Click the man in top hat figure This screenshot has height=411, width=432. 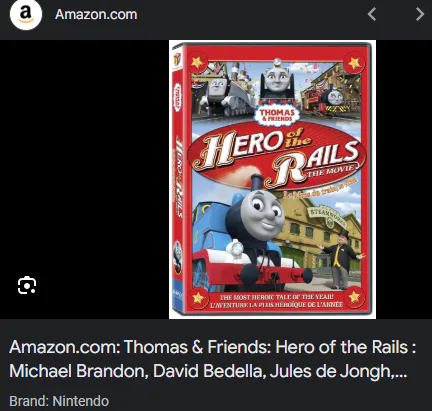click(340, 258)
